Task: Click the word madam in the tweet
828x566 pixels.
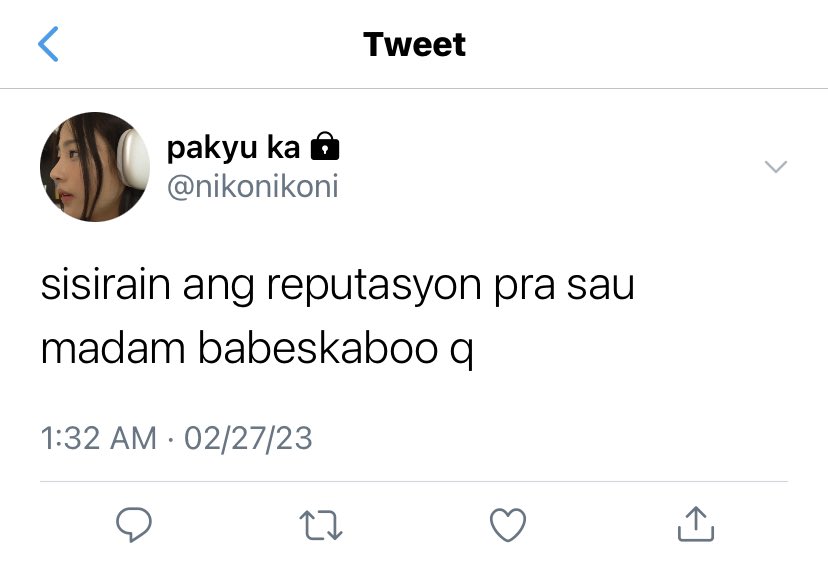Action: (x=113, y=348)
